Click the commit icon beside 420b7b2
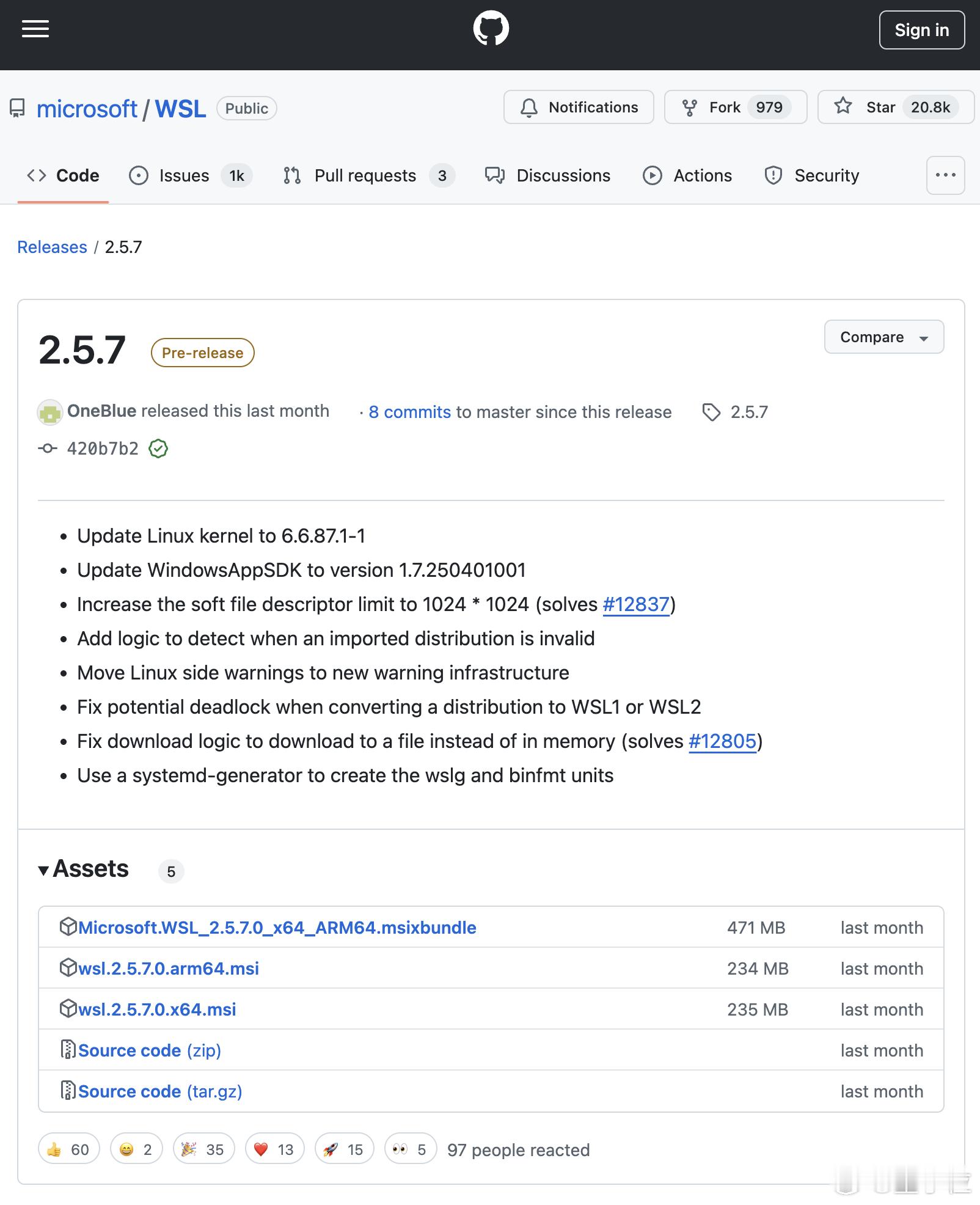The width and height of the screenshot is (980, 1205). [48, 449]
